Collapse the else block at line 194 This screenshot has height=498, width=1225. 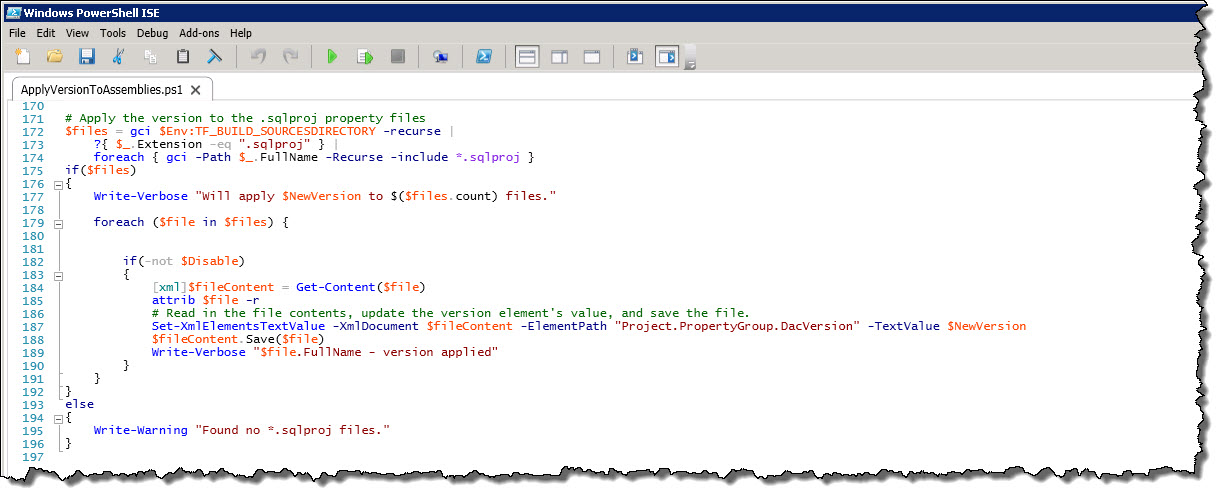point(57,418)
